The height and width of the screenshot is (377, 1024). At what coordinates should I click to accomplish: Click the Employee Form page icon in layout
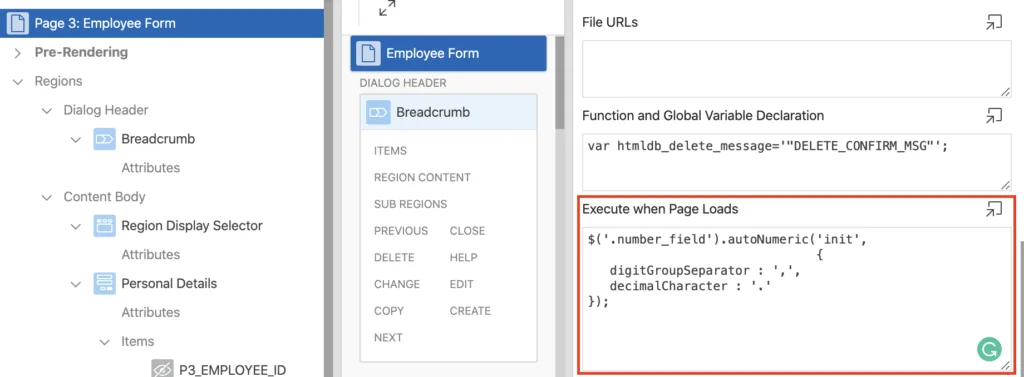point(368,54)
